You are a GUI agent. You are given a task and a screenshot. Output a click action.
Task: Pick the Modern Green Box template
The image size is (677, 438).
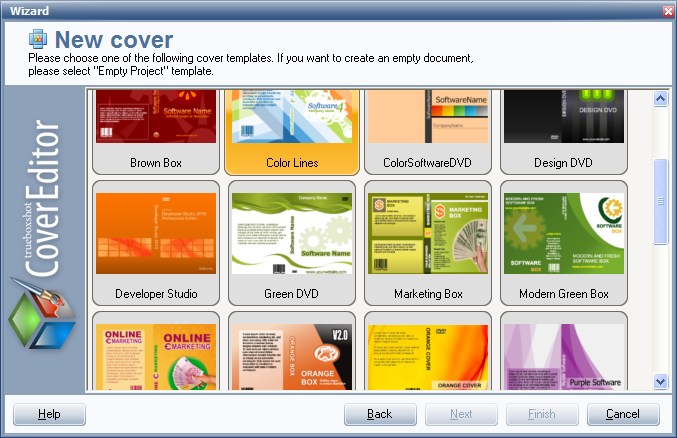click(x=564, y=243)
